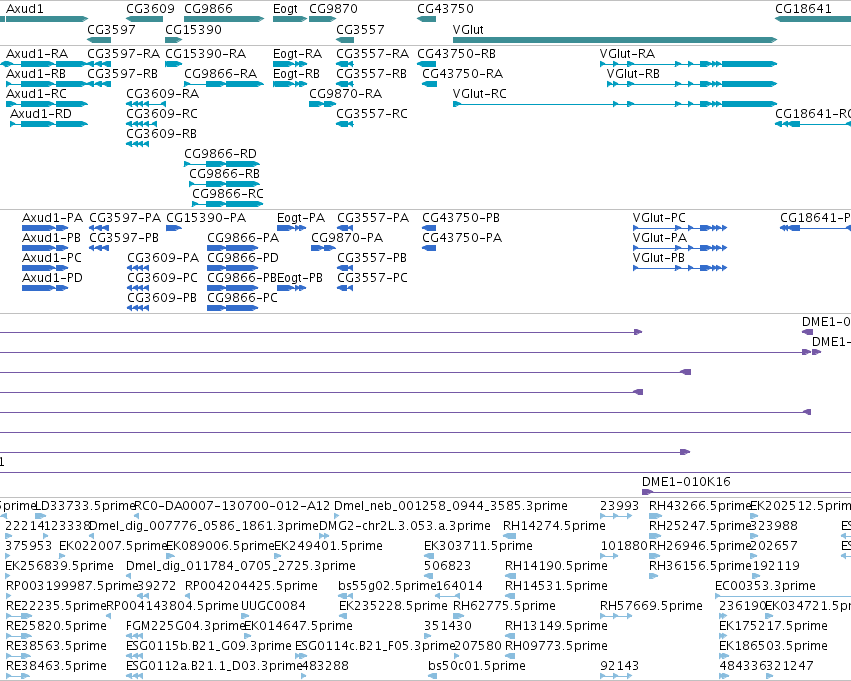Click EST bs50c01.5prime
Image resolution: width=851 pixels, height=681 pixels.
[x=477, y=665]
